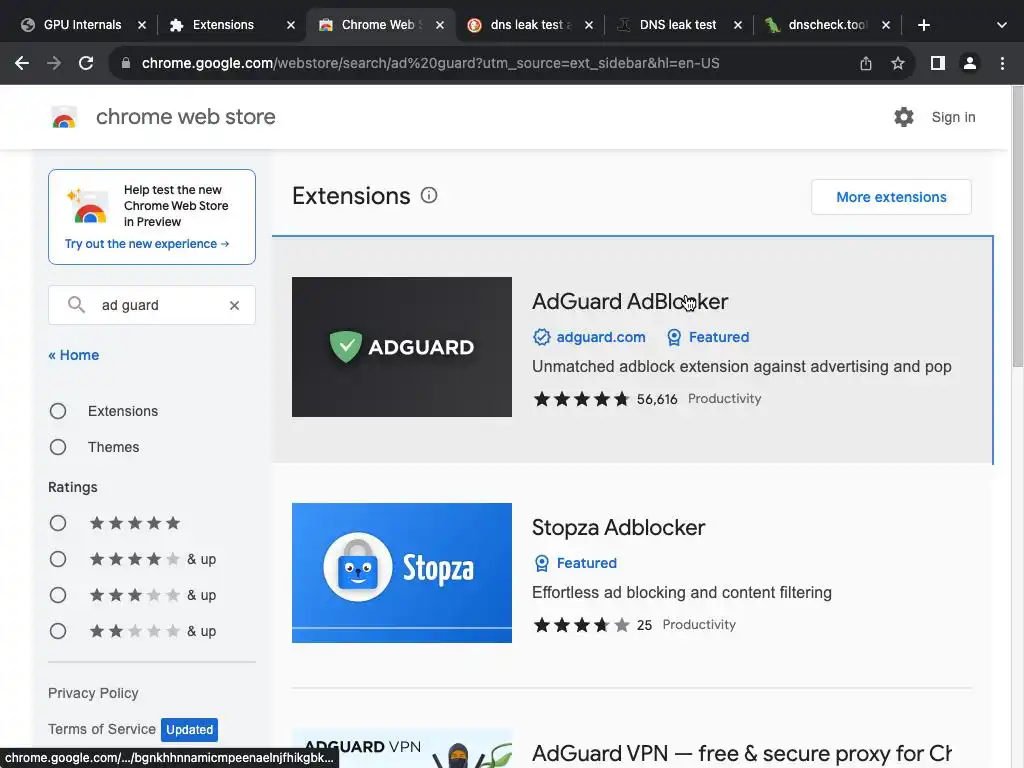Close the Chrome Web Store tab
Viewport: 1024px width, 768px height.
(x=440, y=25)
